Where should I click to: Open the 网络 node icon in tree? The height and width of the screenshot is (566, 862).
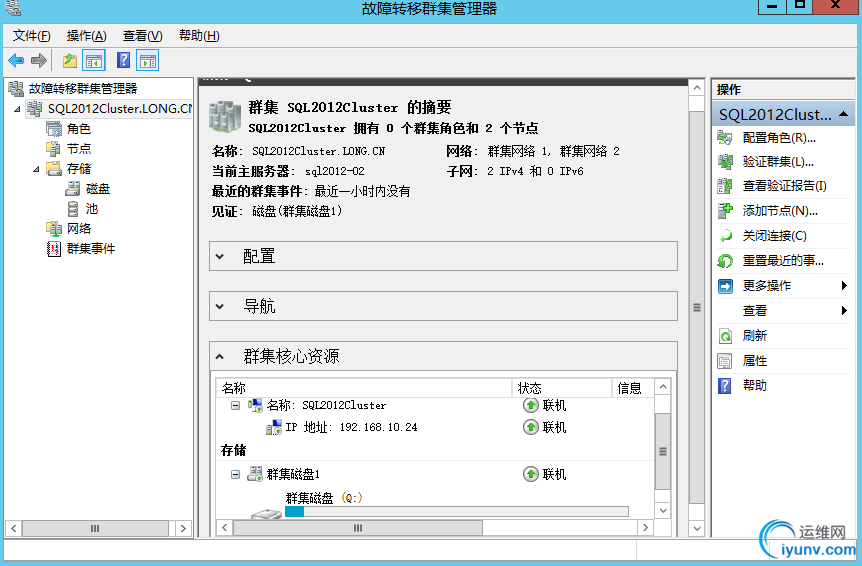54,228
